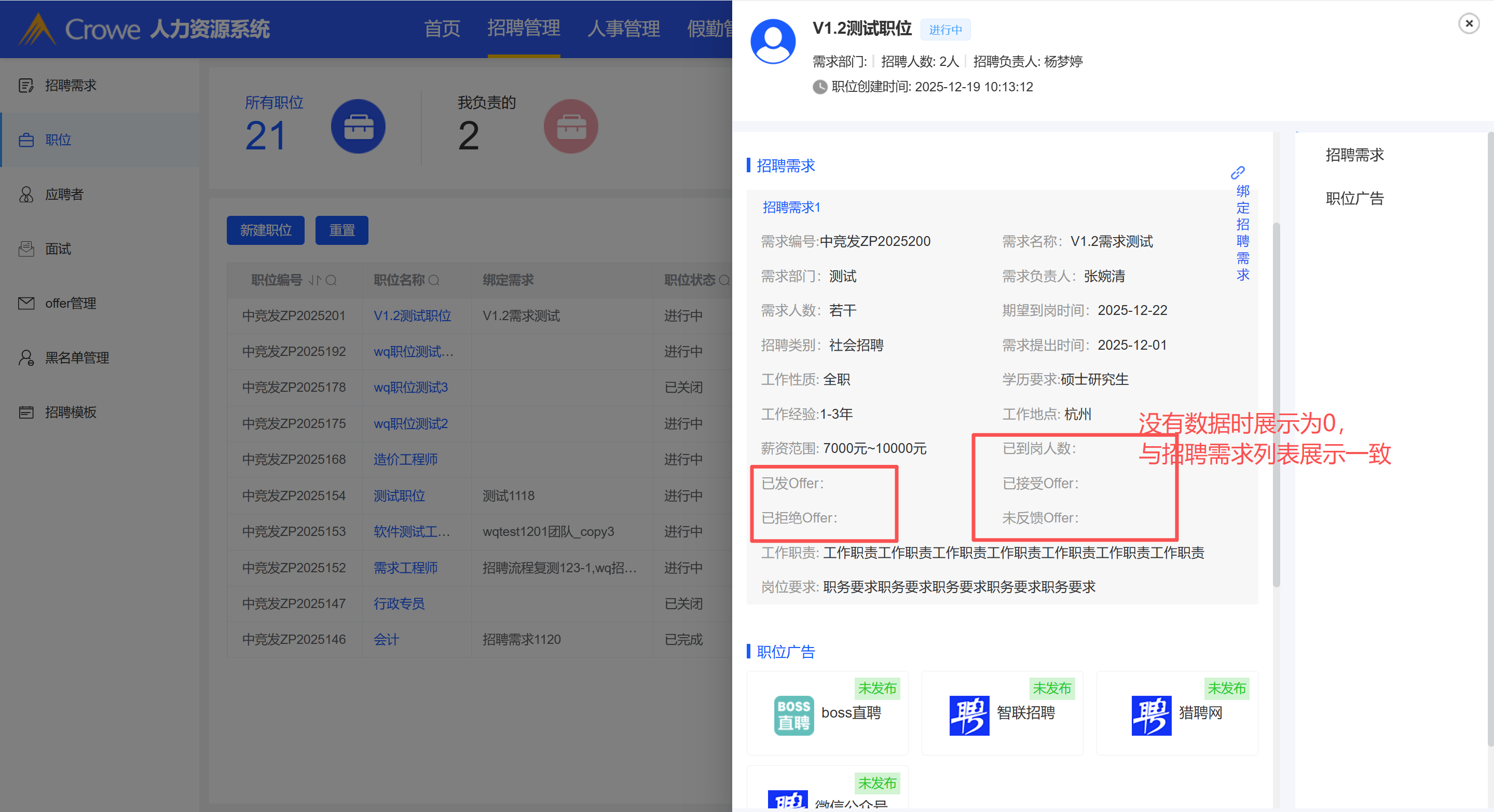Open offer管理 in the sidebar
Viewport: 1494px width, 812px height.
(x=70, y=304)
